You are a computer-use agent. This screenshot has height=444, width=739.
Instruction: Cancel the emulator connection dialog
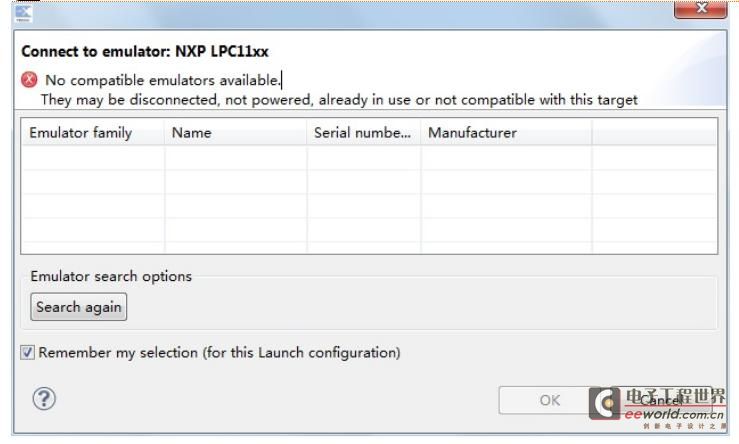[x=660, y=400]
